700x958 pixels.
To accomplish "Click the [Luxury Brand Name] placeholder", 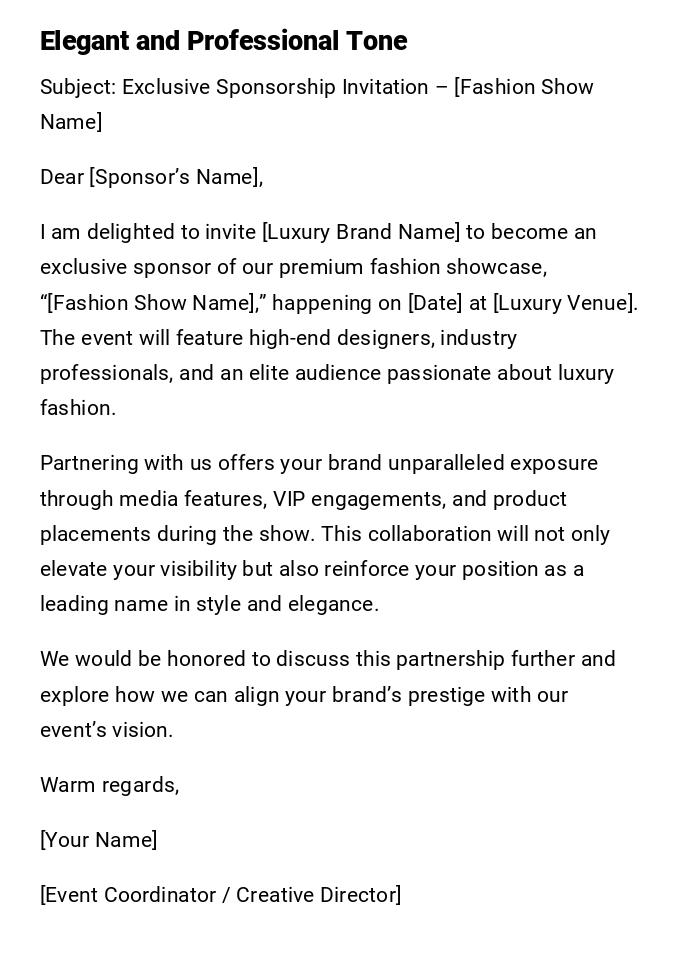I will click(360, 232).
